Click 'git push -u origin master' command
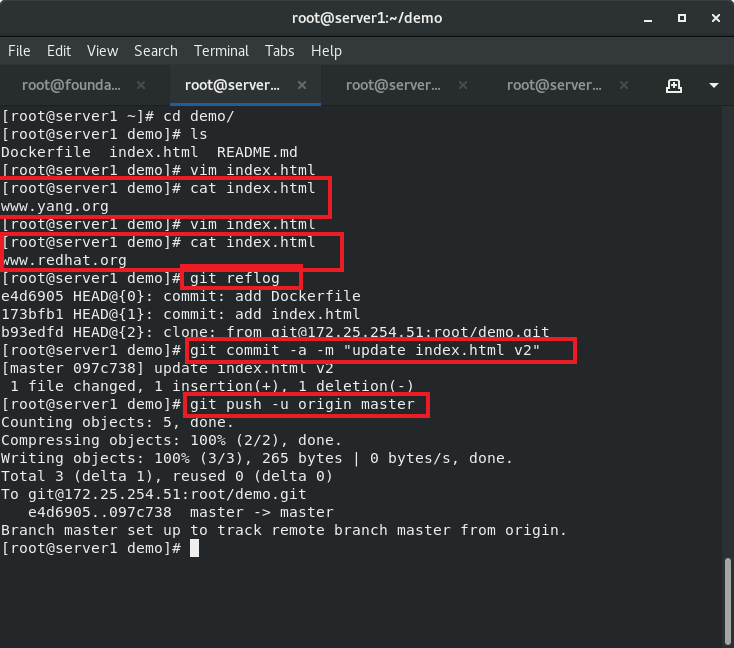Screen dimensions: 734x648 302,404
